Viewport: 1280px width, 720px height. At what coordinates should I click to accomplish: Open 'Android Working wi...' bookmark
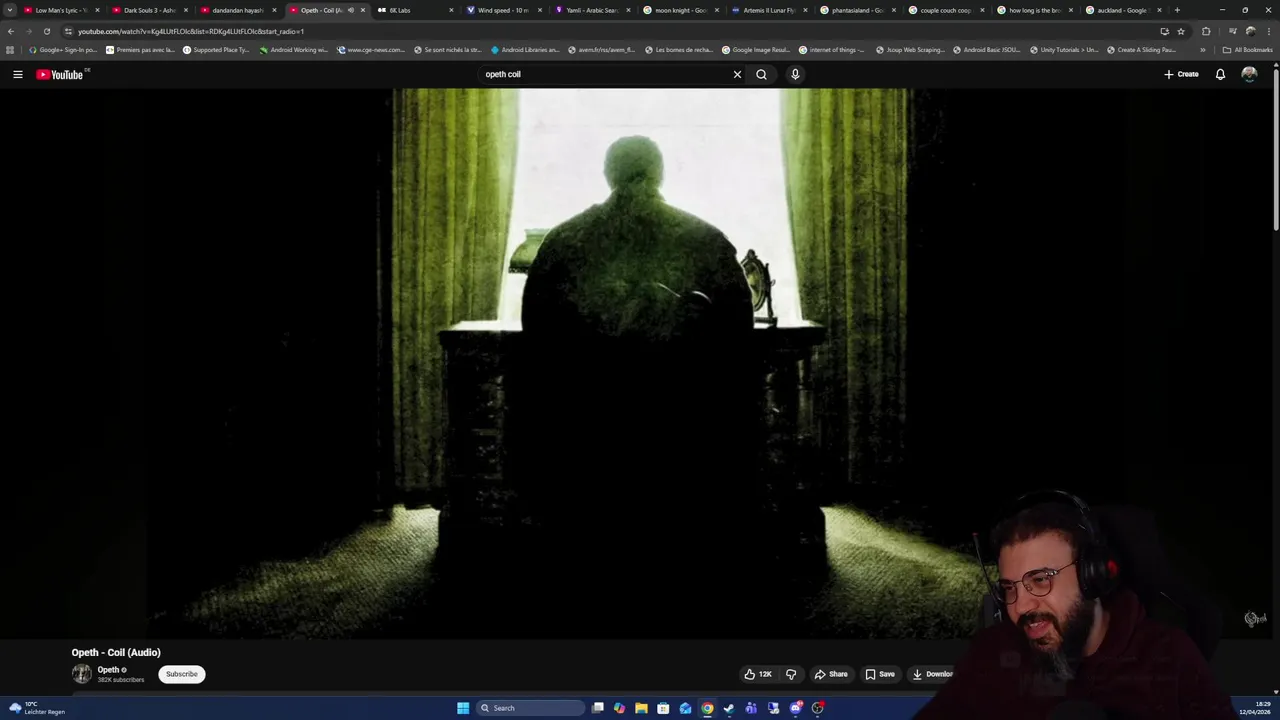293,49
